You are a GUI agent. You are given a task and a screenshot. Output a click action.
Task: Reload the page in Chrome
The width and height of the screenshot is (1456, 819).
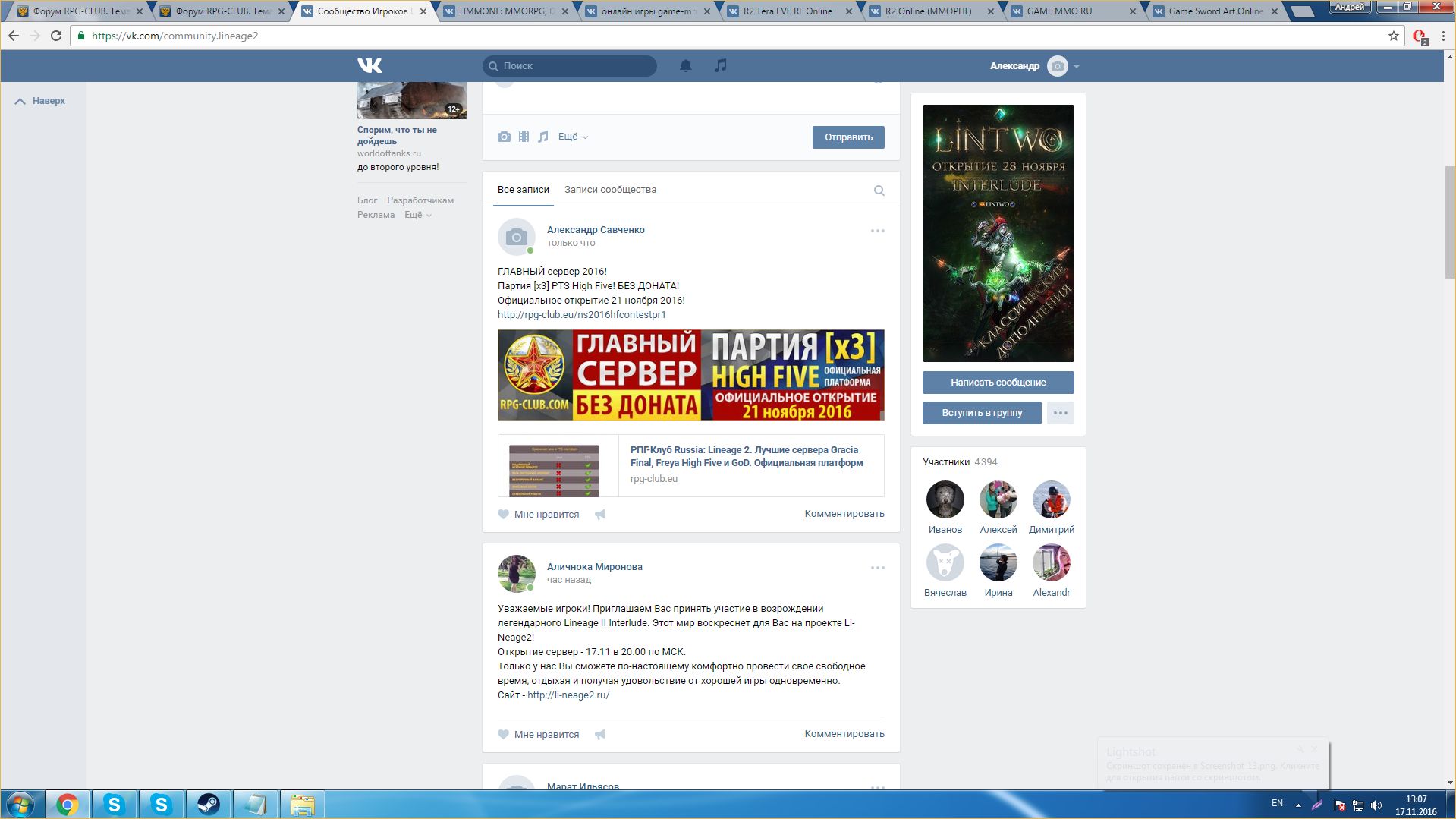[x=56, y=36]
